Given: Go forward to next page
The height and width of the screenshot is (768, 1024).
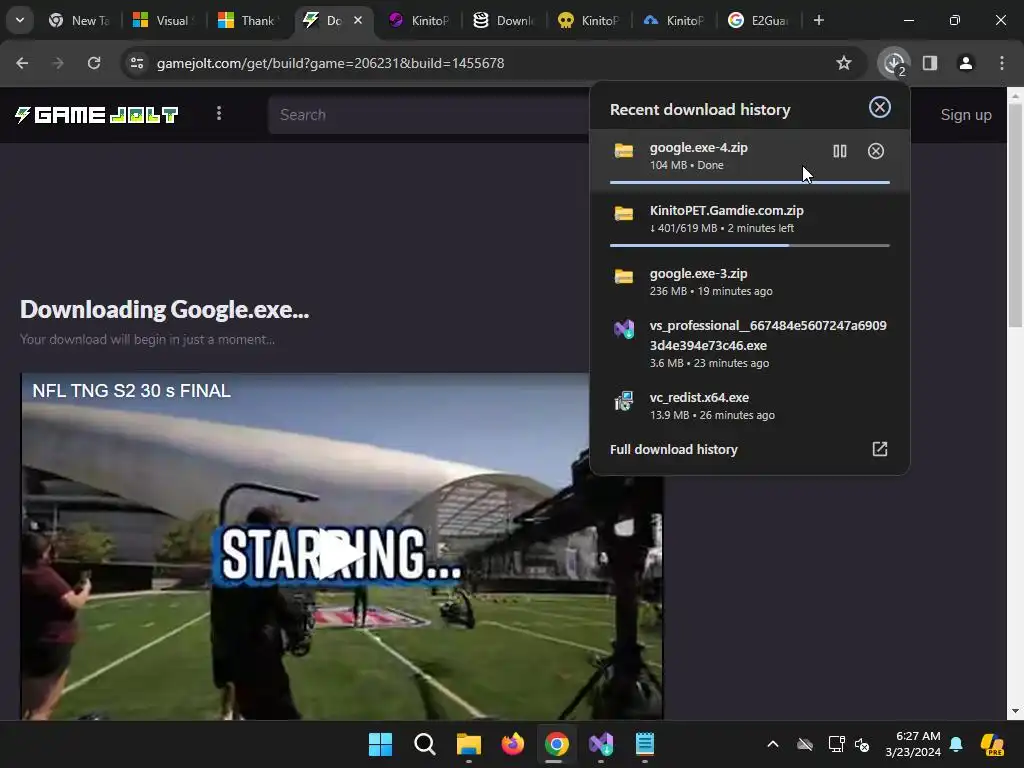Looking at the screenshot, I should (x=58, y=63).
